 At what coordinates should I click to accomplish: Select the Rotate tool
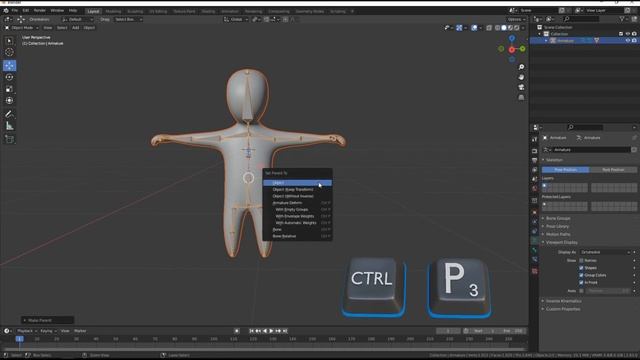9,77
